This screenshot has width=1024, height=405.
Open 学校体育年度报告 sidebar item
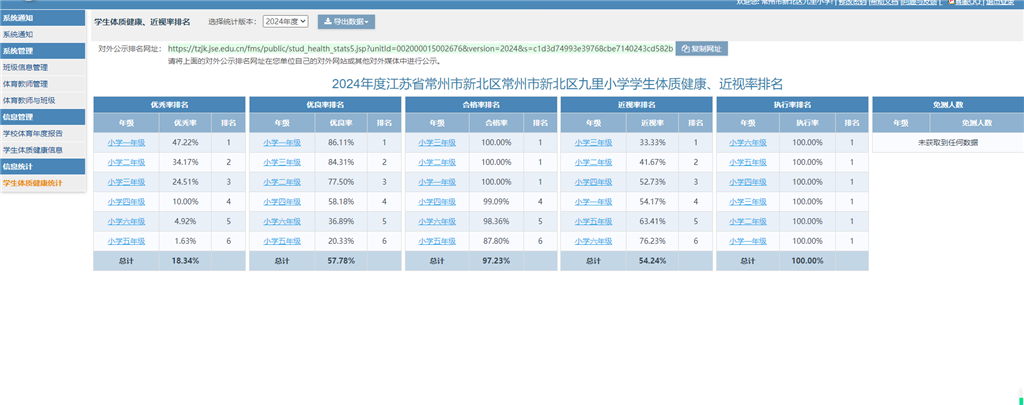click(x=32, y=133)
